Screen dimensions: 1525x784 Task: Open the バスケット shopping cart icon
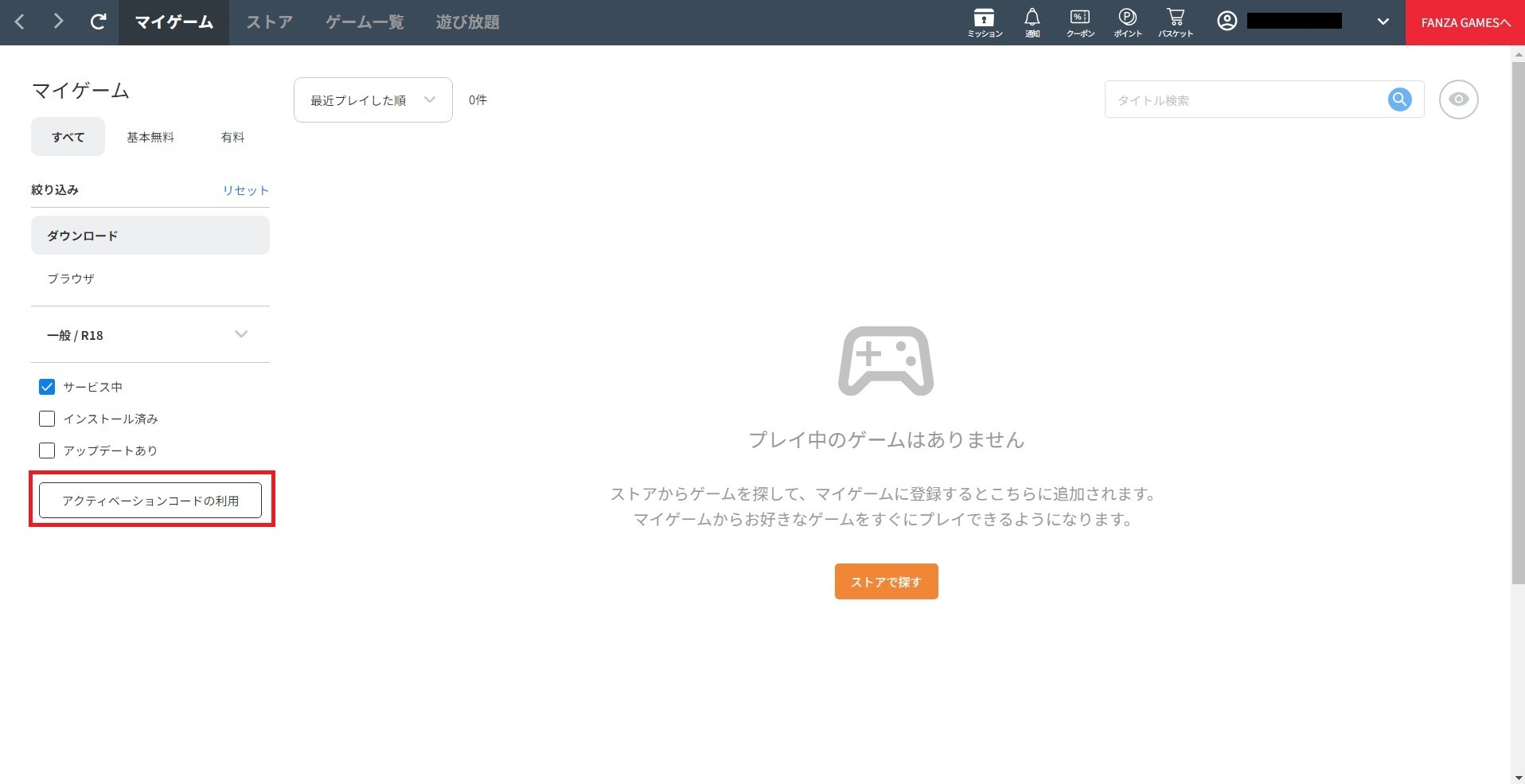pyautogui.click(x=1176, y=22)
